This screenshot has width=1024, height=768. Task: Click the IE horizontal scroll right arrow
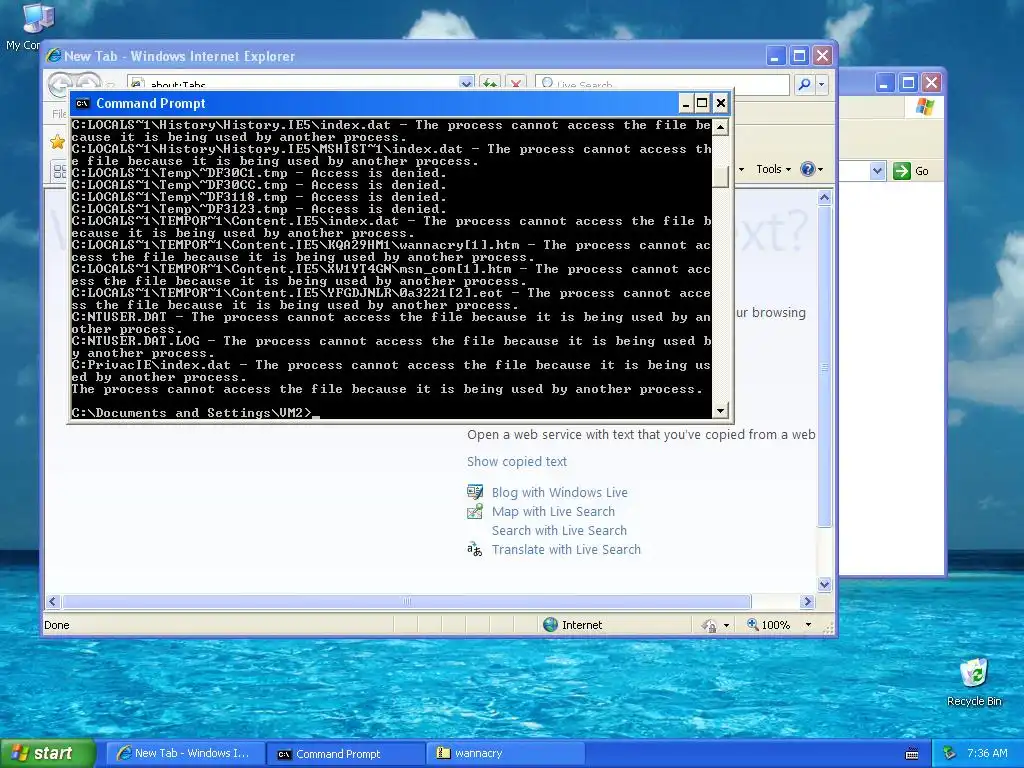click(x=808, y=601)
